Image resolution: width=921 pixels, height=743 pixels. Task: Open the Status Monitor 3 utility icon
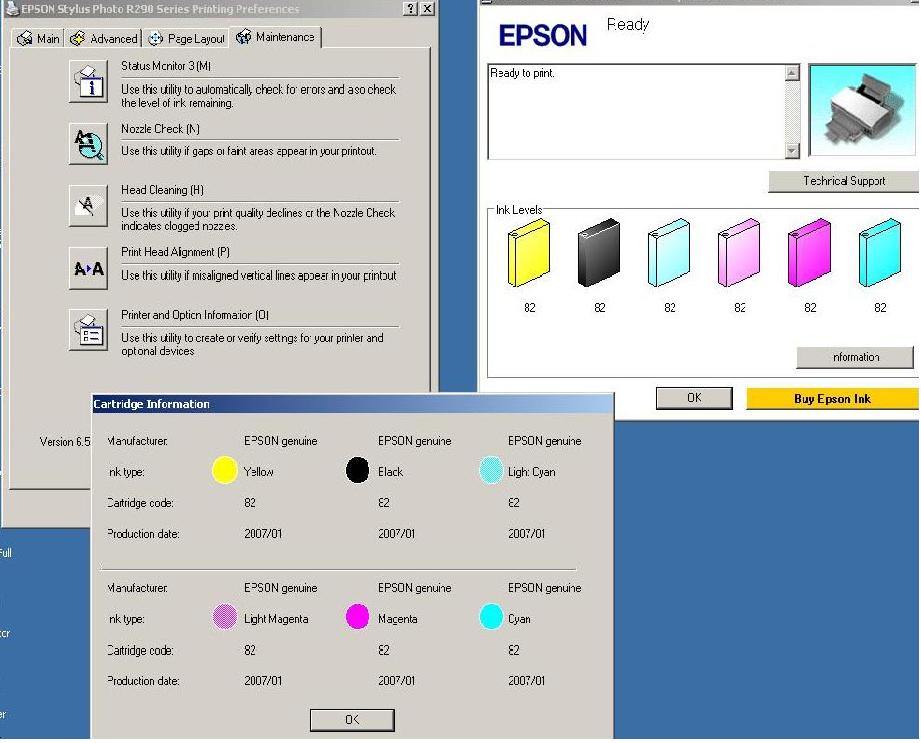coord(88,82)
